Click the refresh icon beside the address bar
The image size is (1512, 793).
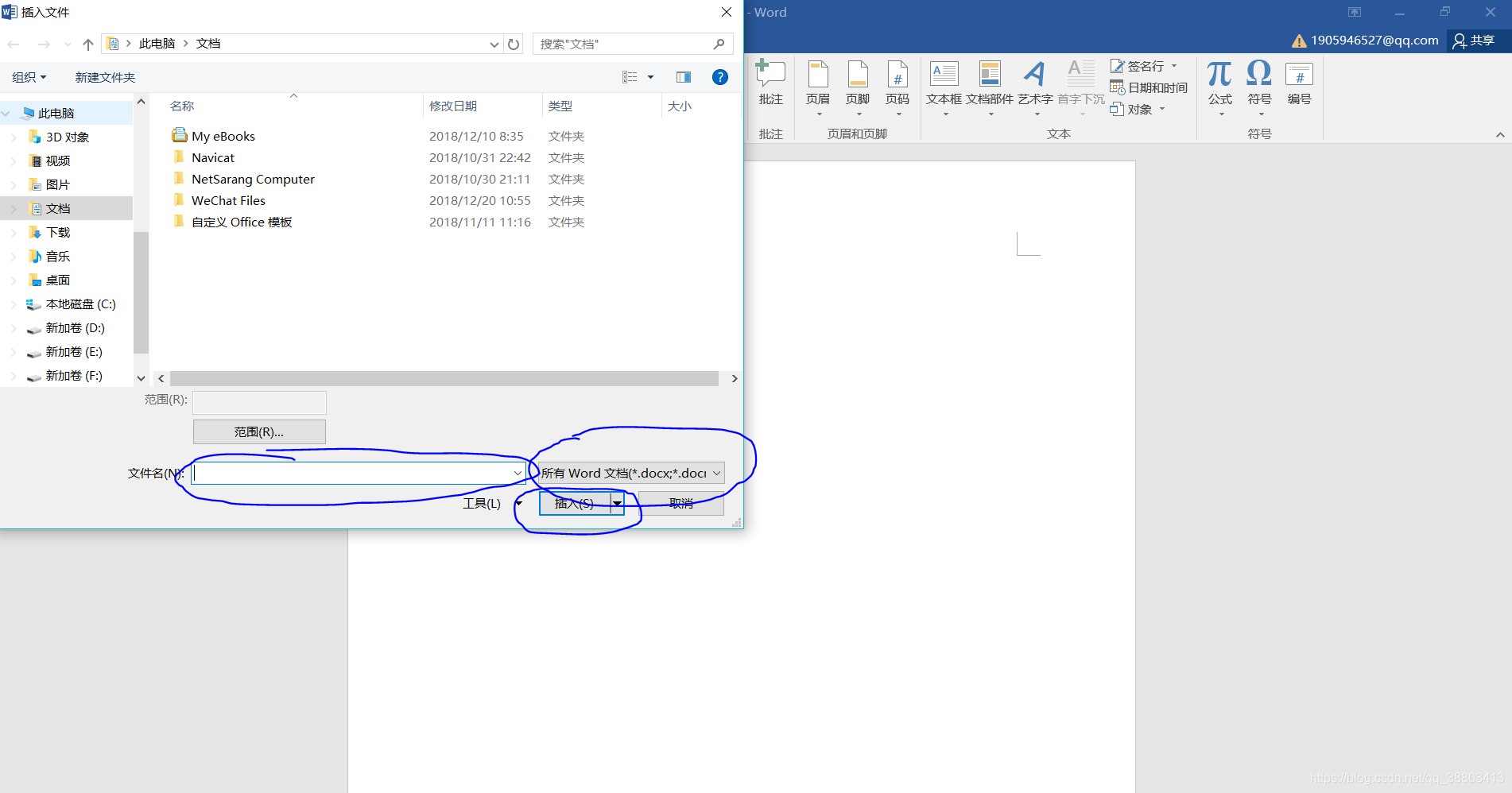coord(514,44)
